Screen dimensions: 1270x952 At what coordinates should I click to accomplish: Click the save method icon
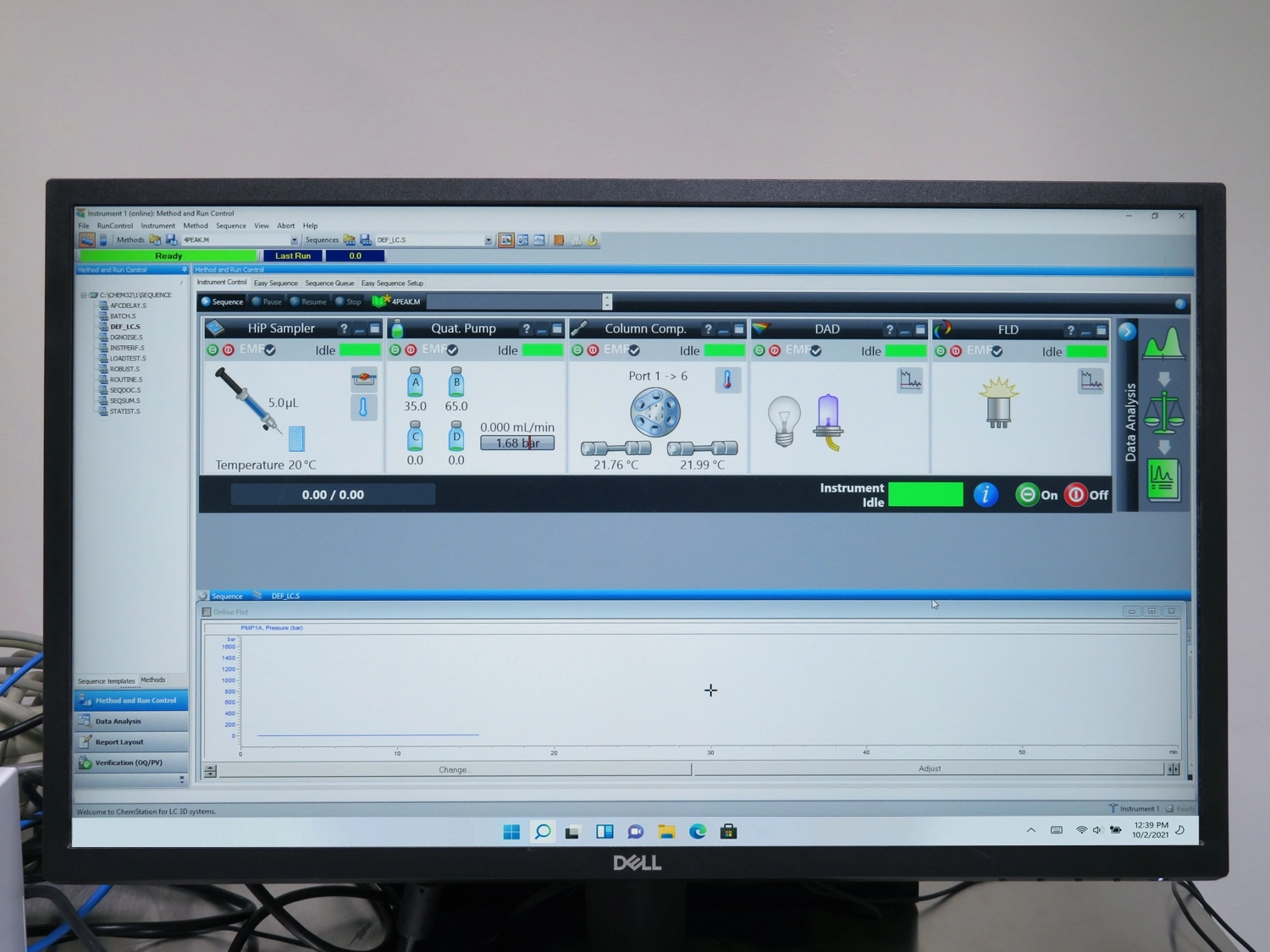171,240
